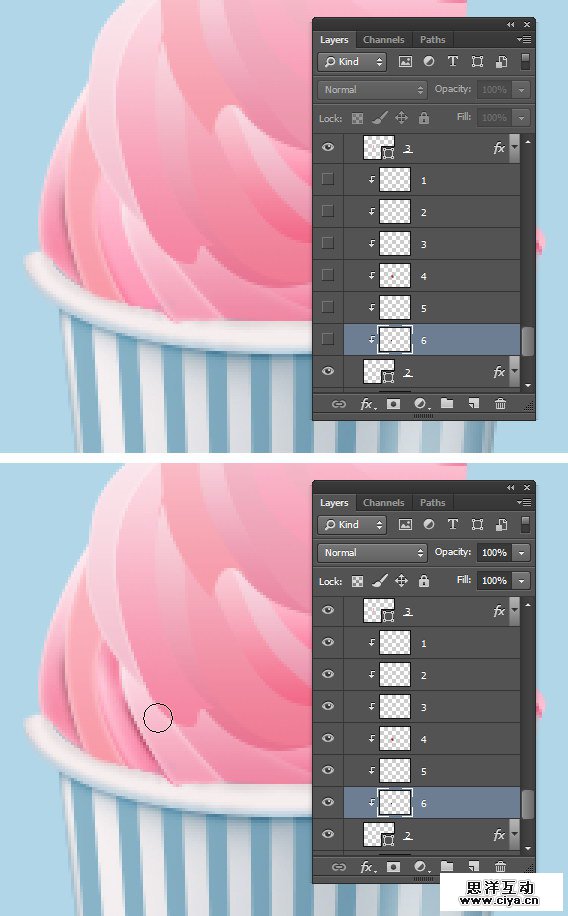Image resolution: width=568 pixels, height=916 pixels.
Task: Select layer 5 row in upper panel
Action: pyautogui.click(x=431, y=308)
